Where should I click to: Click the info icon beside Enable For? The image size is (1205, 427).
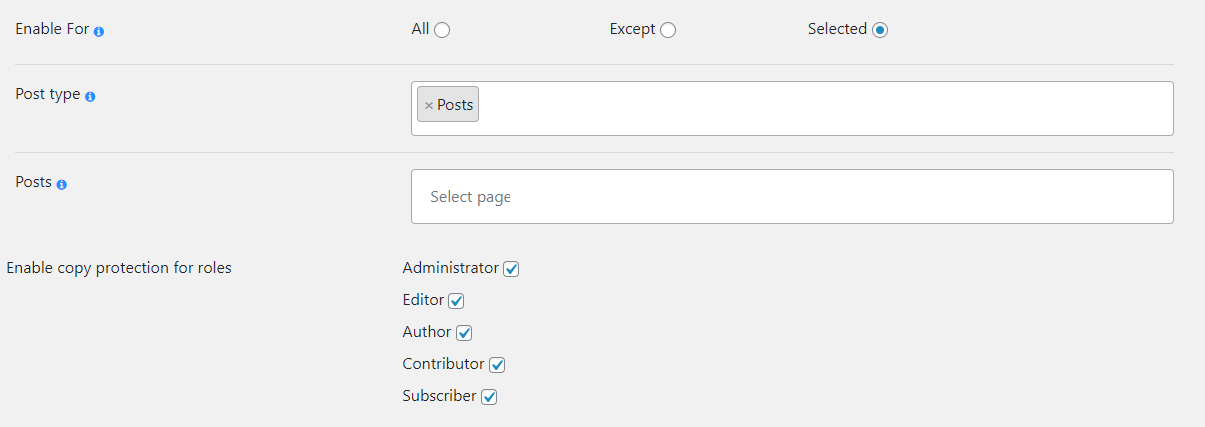click(x=99, y=32)
